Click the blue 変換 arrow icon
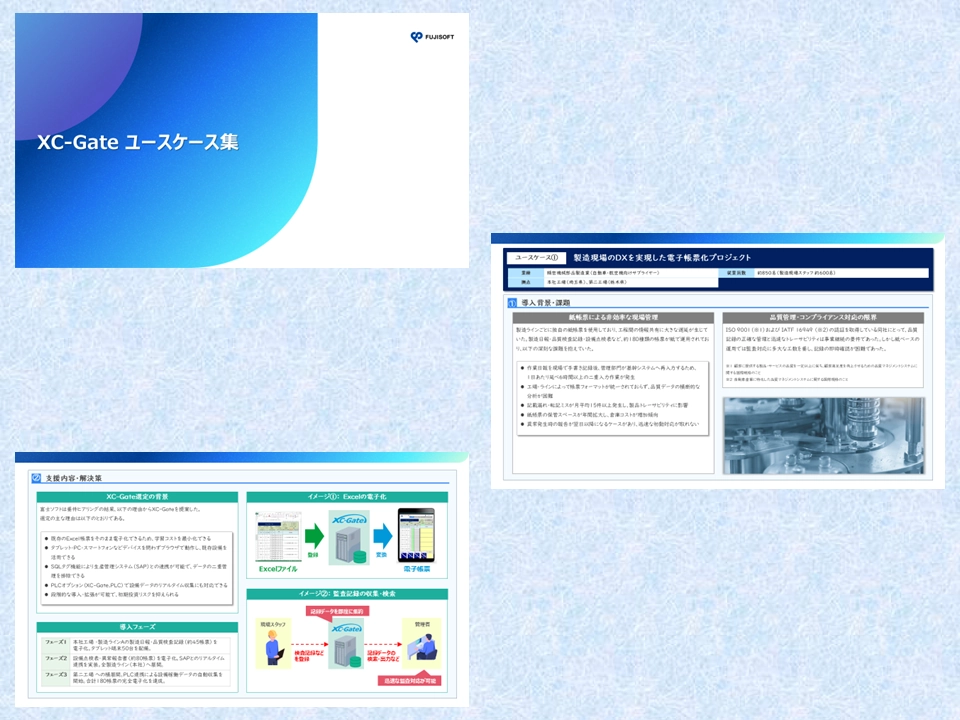Viewport: 960px width, 720px height. (382, 537)
